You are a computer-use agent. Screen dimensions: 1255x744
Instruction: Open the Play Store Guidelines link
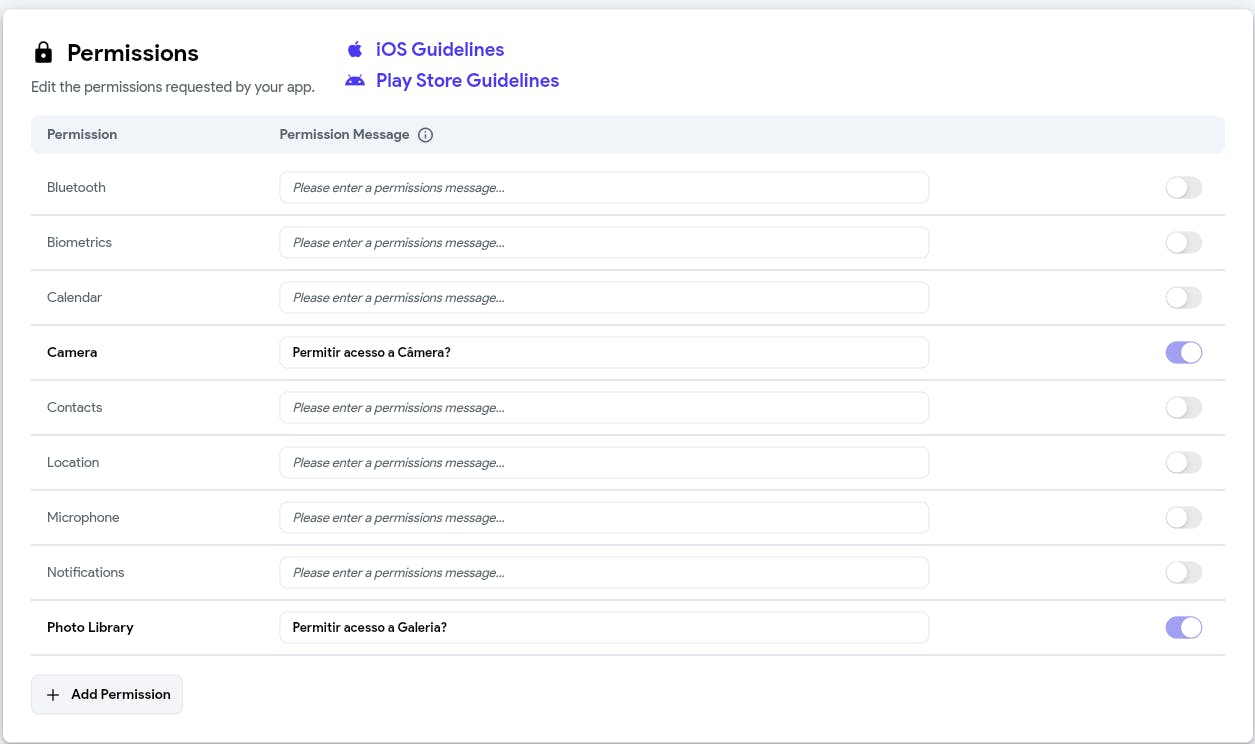(x=467, y=81)
